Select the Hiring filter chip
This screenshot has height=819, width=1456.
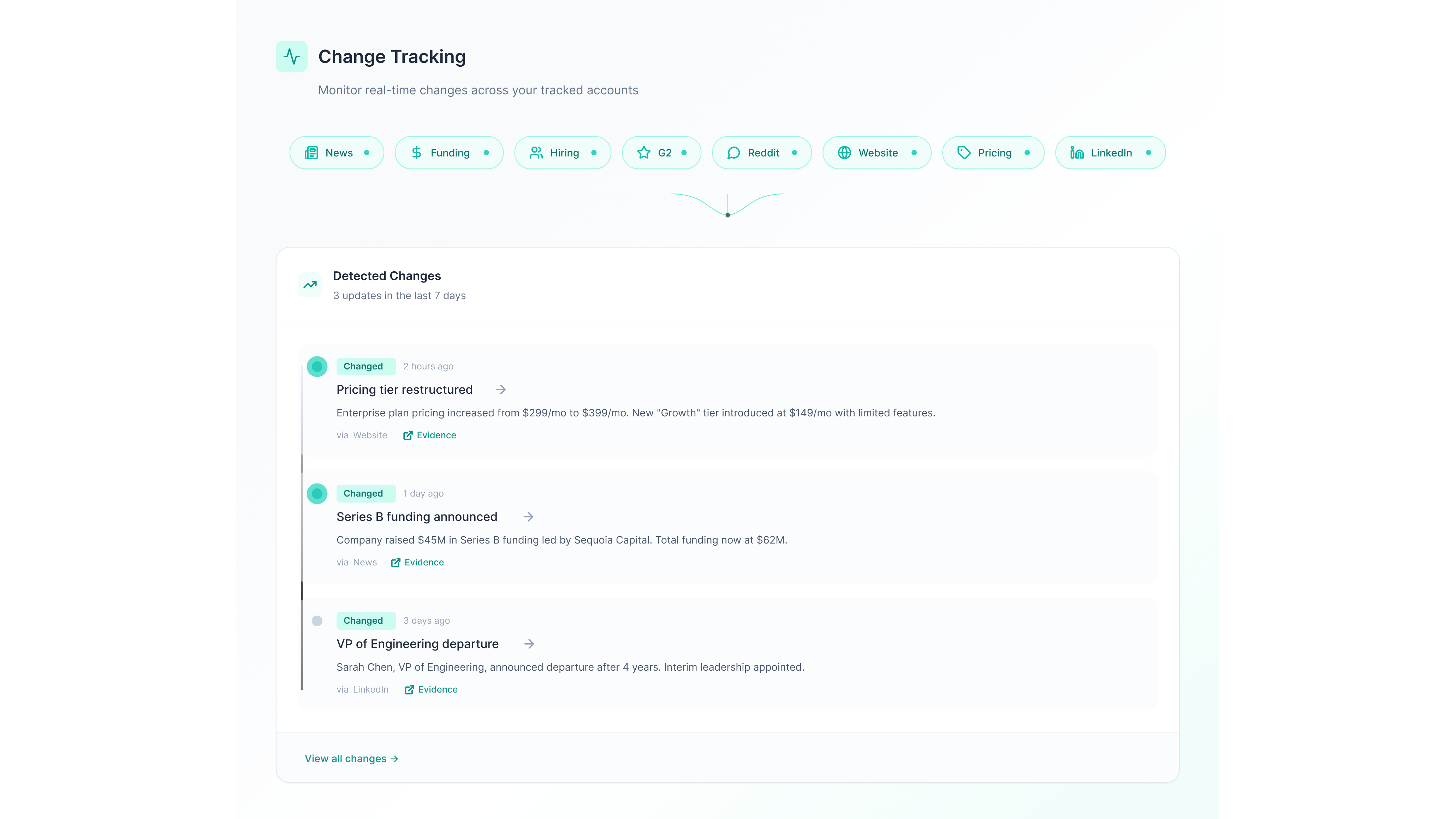coord(563,153)
